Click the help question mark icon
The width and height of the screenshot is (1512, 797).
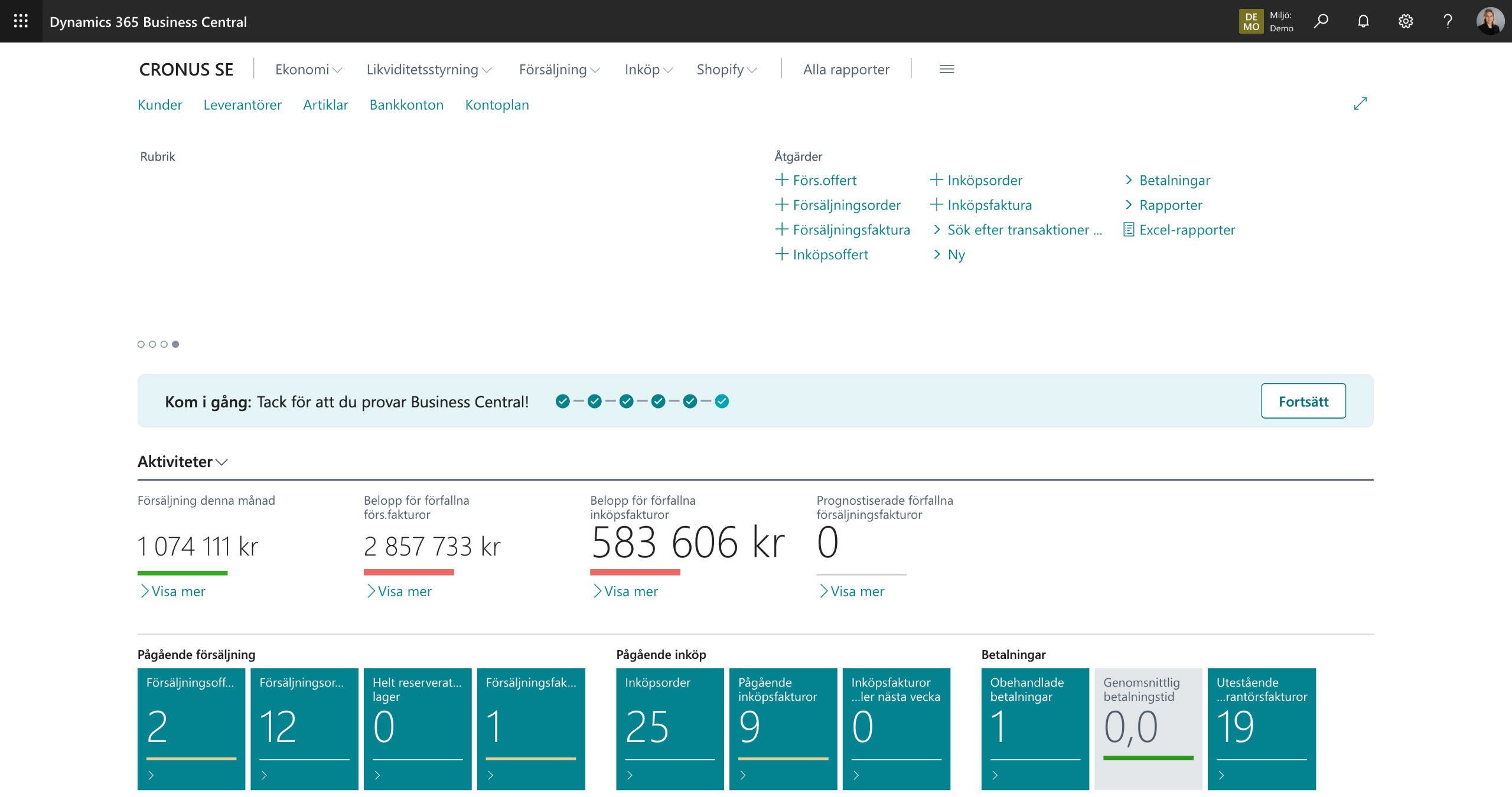click(1448, 21)
